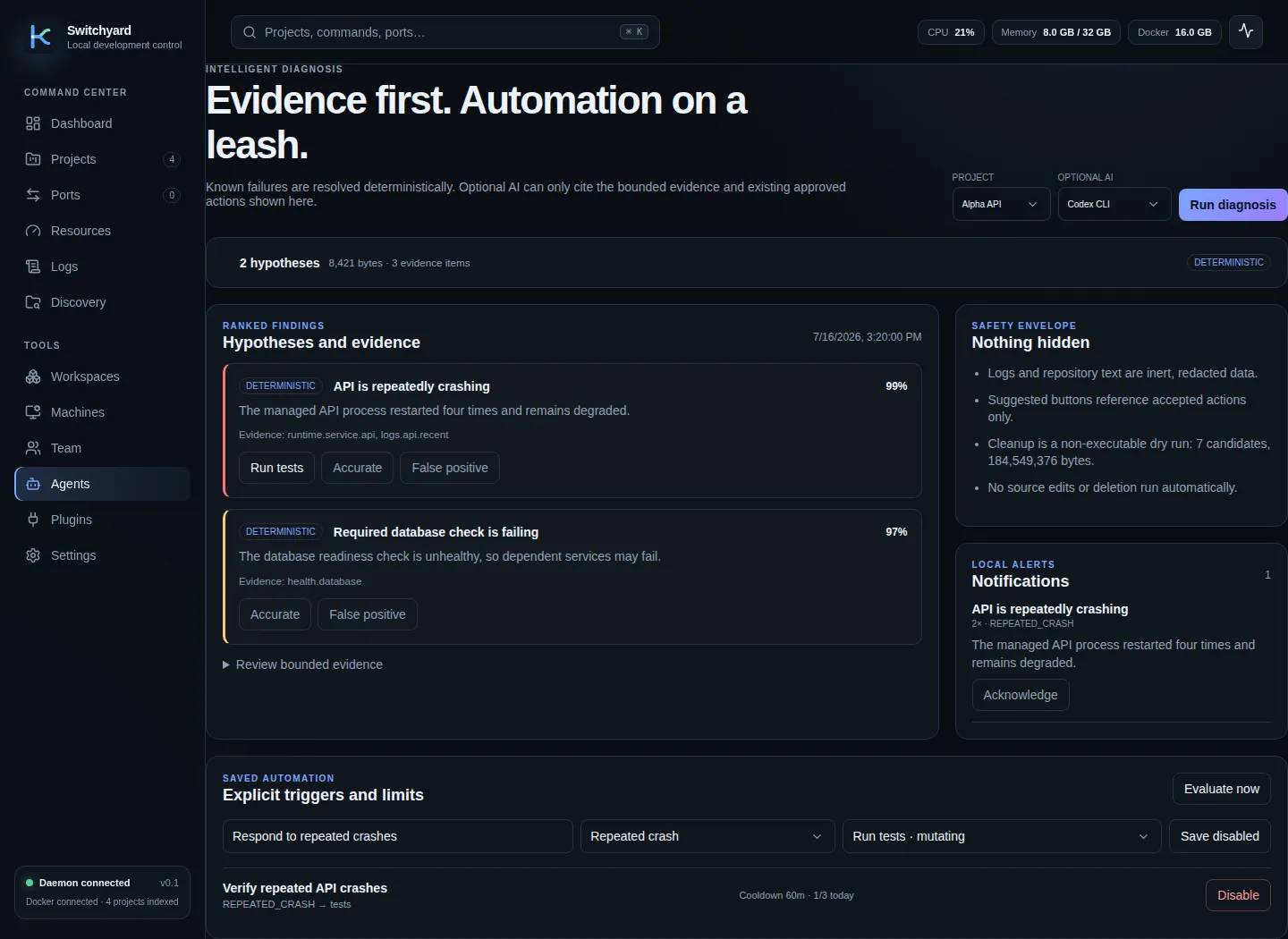Screen dimensions: 1288x939
Task: Click the Team people icon
Action: point(33,448)
